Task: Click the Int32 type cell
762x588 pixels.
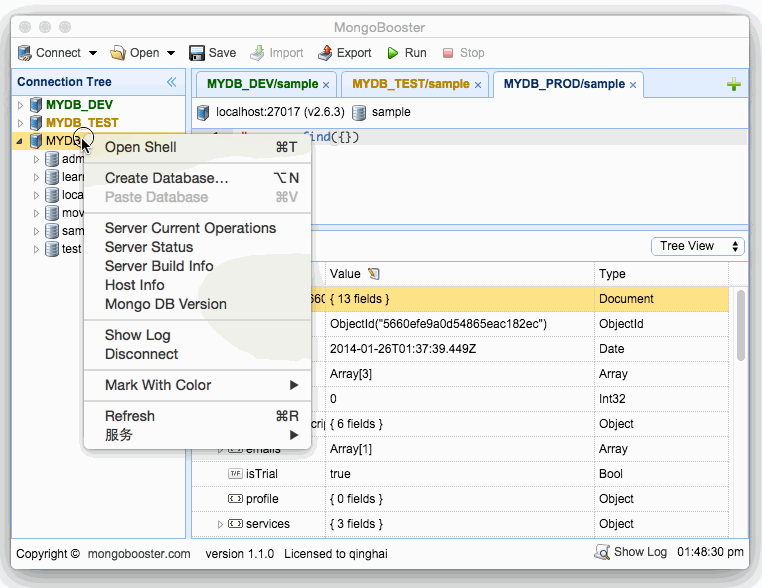Action: click(661, 399)
